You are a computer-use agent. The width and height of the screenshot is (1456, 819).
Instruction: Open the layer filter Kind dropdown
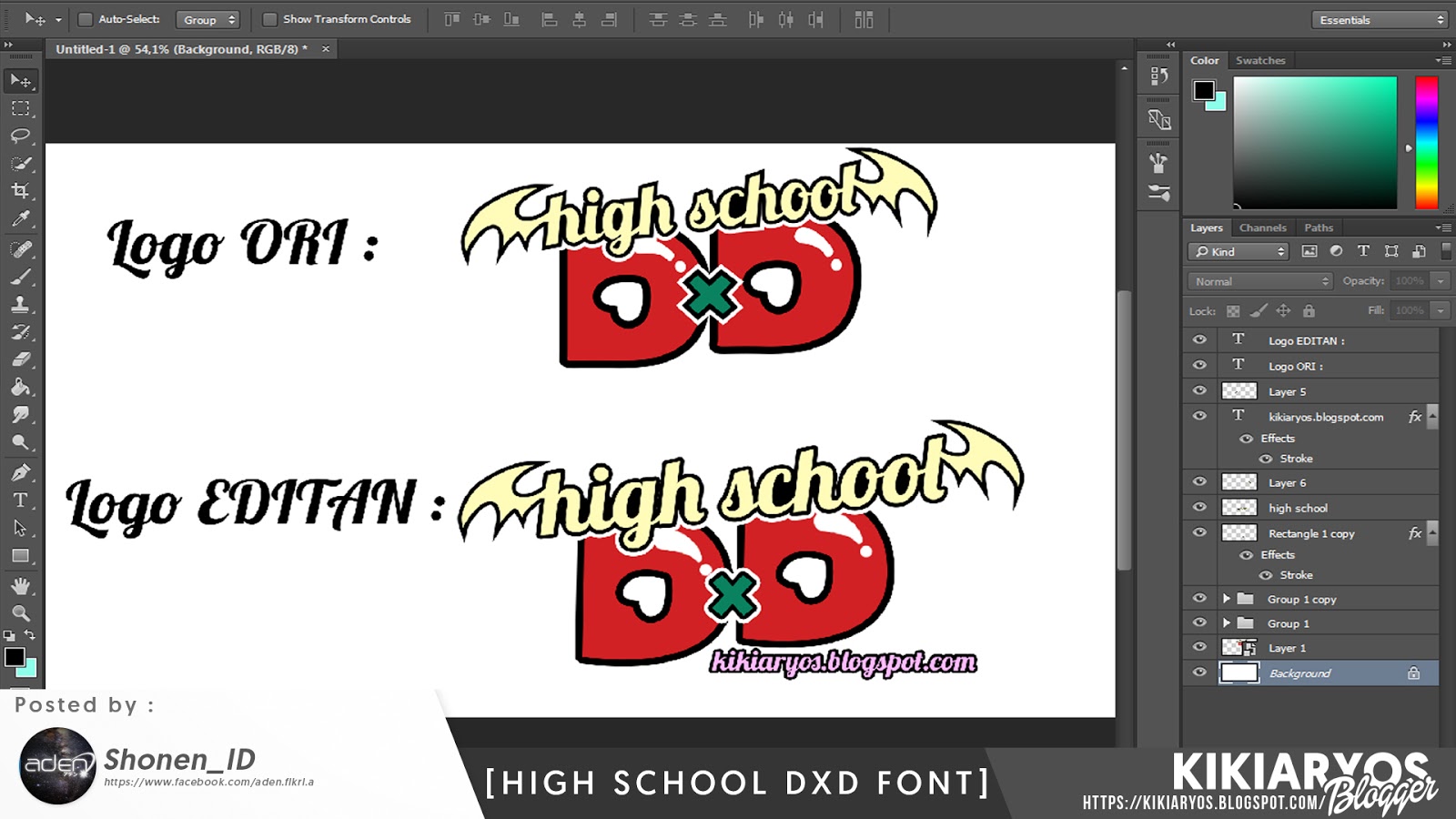pos(1239,251)
